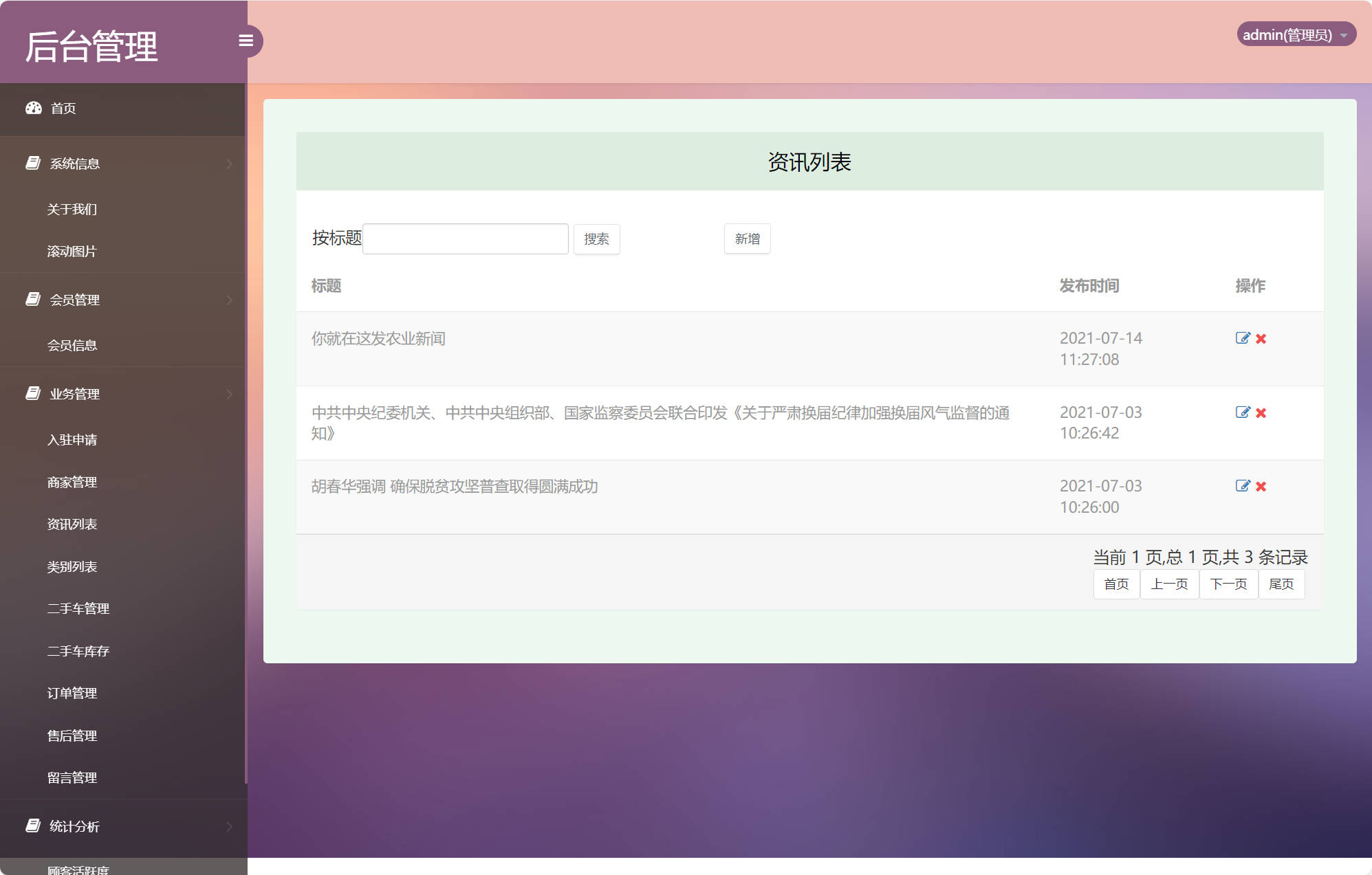
Task: Click the 统计分析 section icon
Action: pyautogui.click(x=32, y=826)
